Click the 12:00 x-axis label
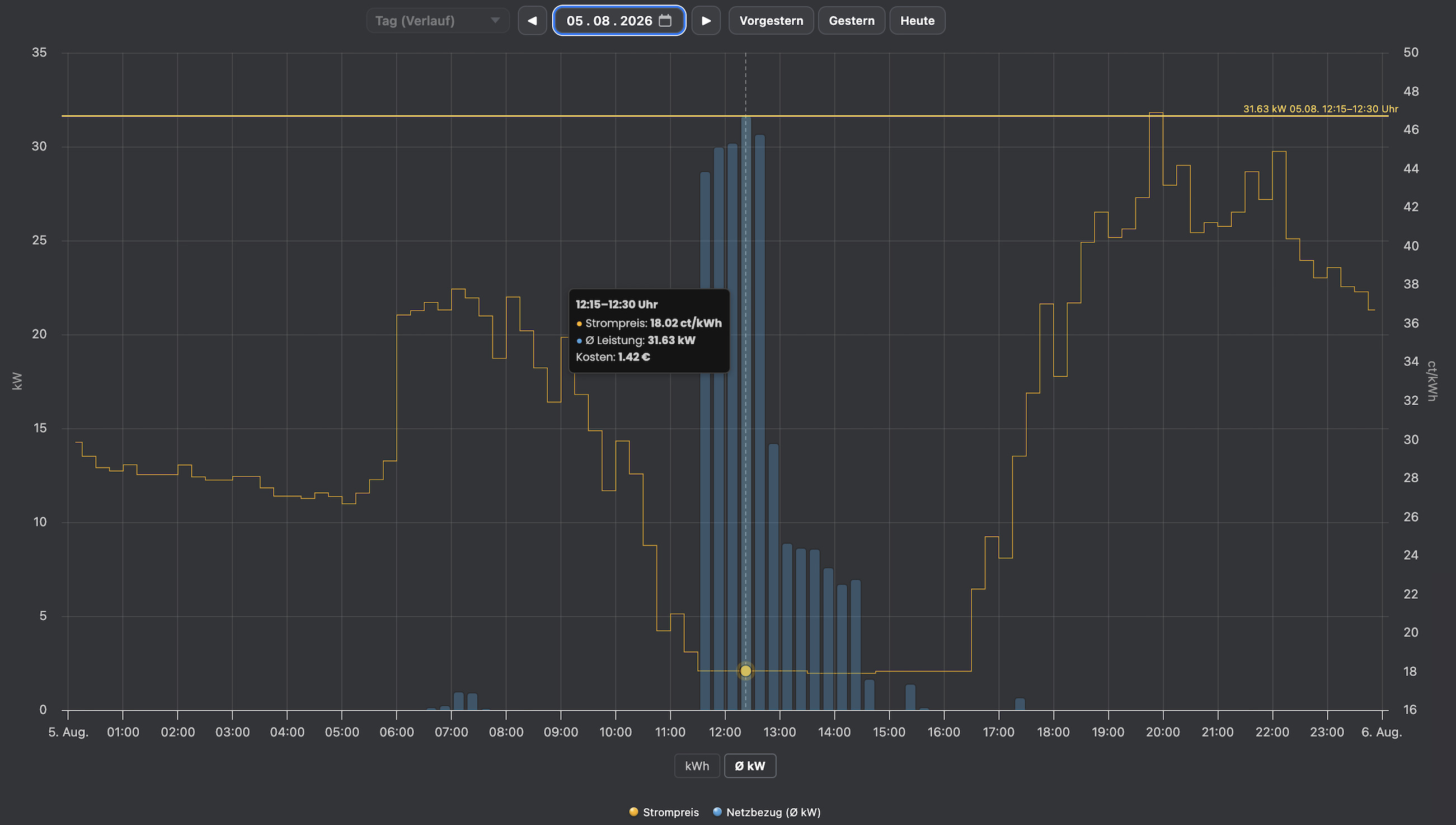 pyautogui.click(x=724, y=732)
